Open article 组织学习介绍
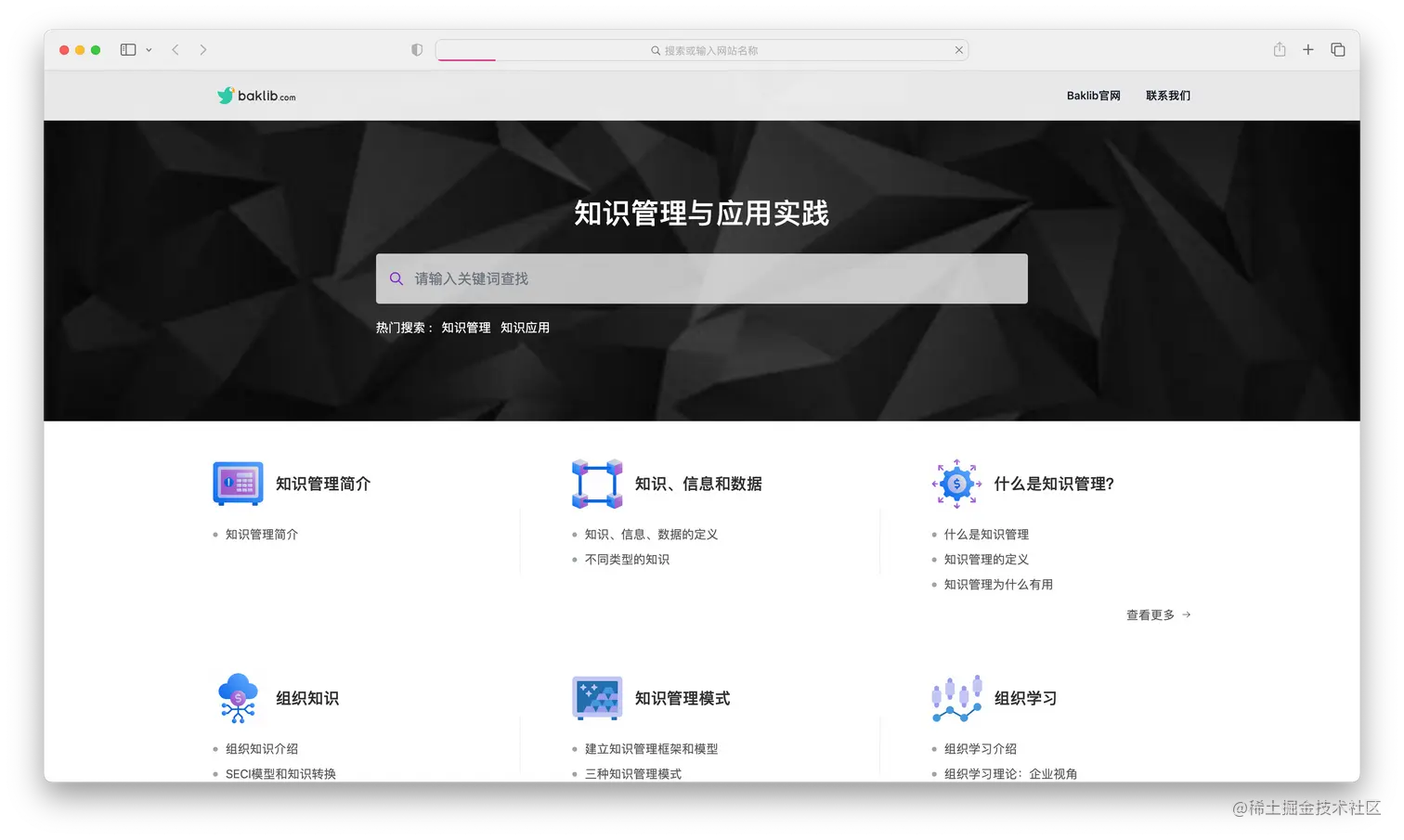The height and width of the screenshot is (840, 1404). coord(981,749)
